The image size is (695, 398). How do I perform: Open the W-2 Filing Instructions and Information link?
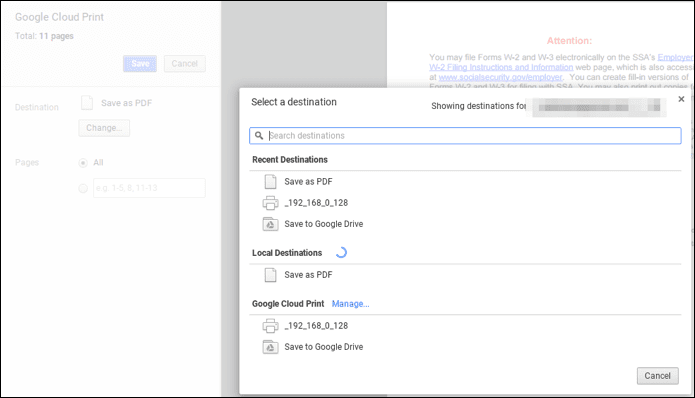(501, 67)
